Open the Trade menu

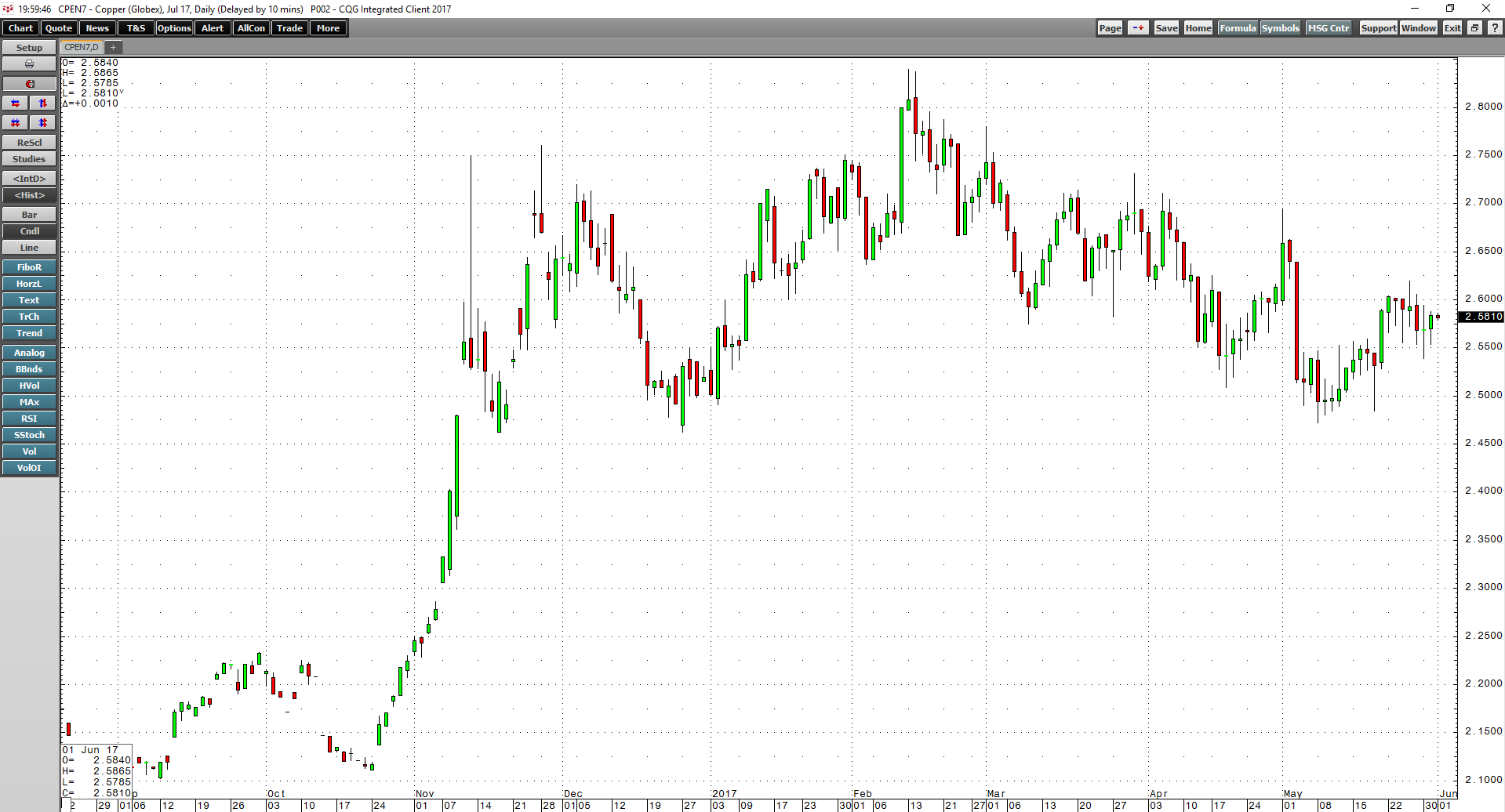[x=289, y=28]
